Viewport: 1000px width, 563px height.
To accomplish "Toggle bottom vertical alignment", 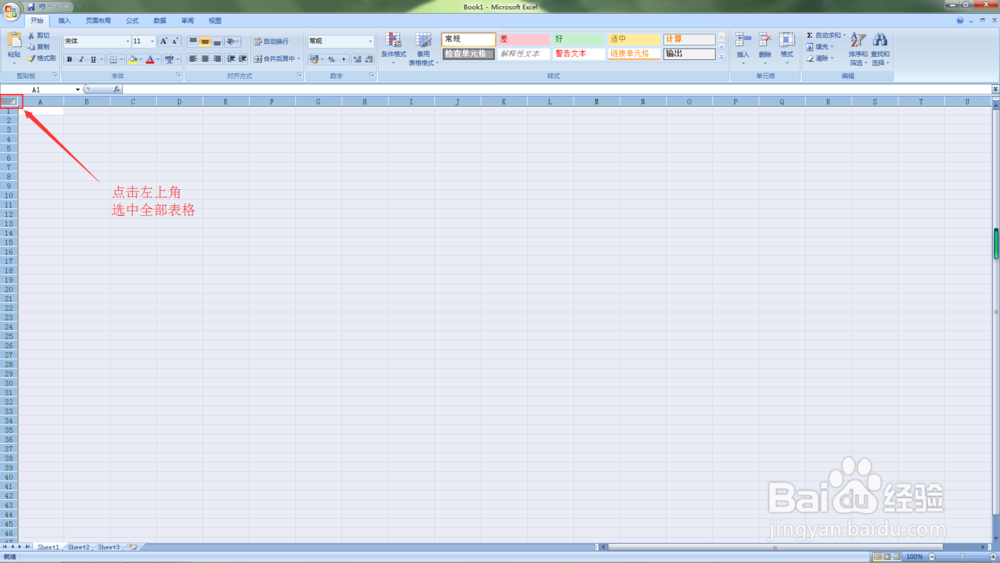I will (x=217, y=41).
